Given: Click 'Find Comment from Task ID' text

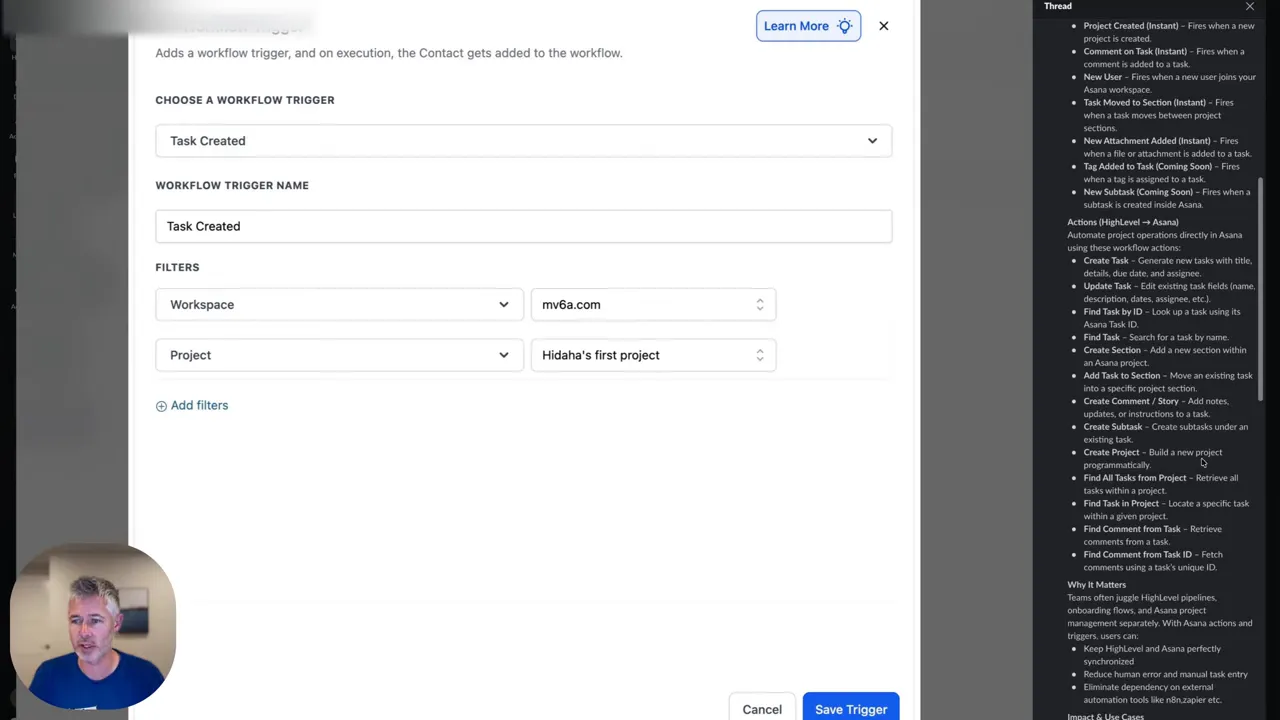Looking at the screenshot, I should point(1138,555).
